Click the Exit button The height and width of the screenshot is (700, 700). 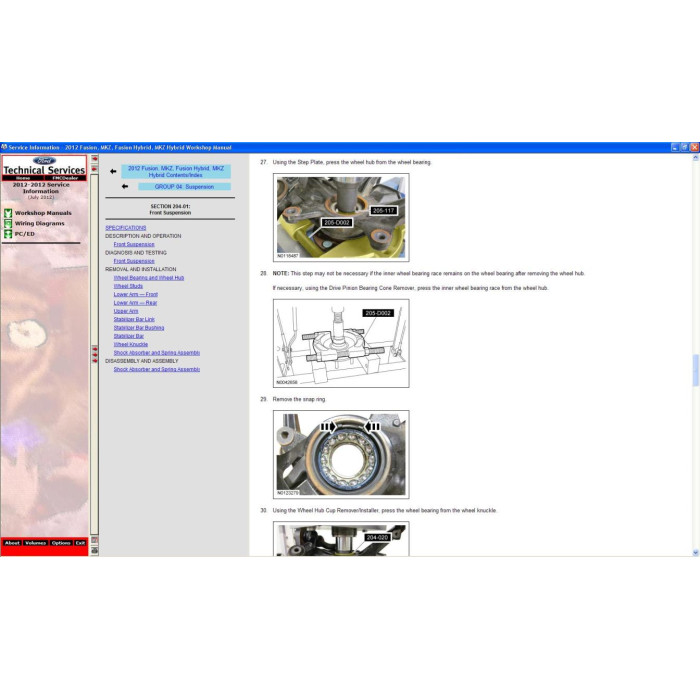(80, 543)
